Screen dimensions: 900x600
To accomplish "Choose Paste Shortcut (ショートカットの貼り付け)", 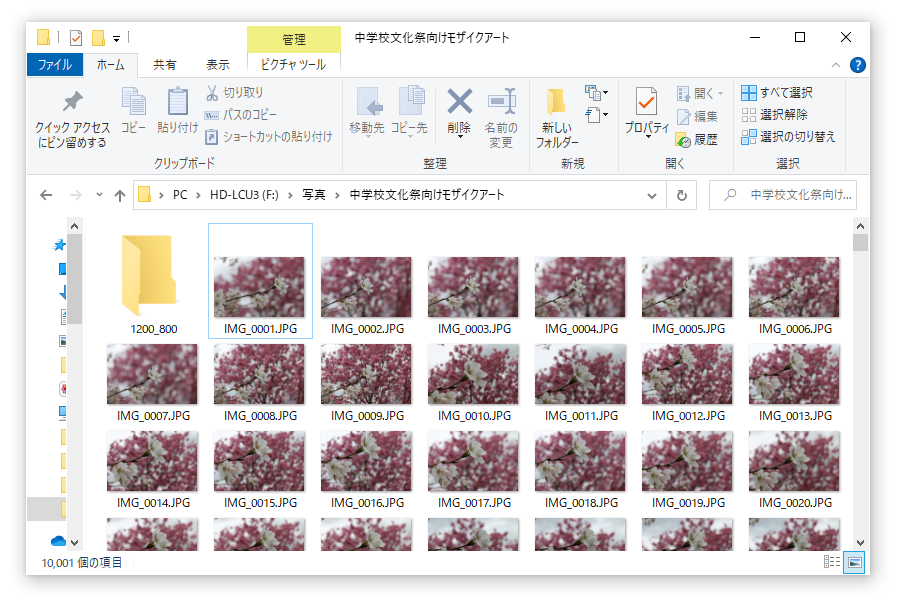I will click(269, 137).
